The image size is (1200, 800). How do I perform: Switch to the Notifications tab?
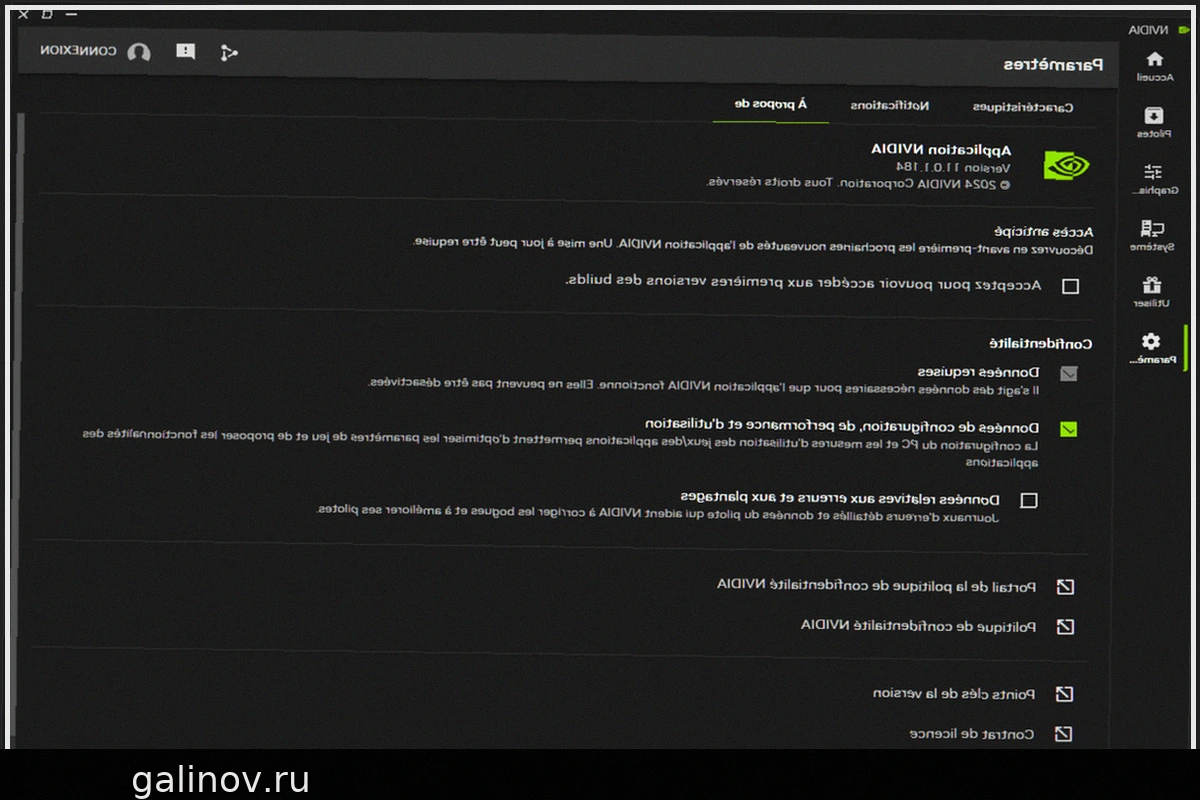coord(890,105)
